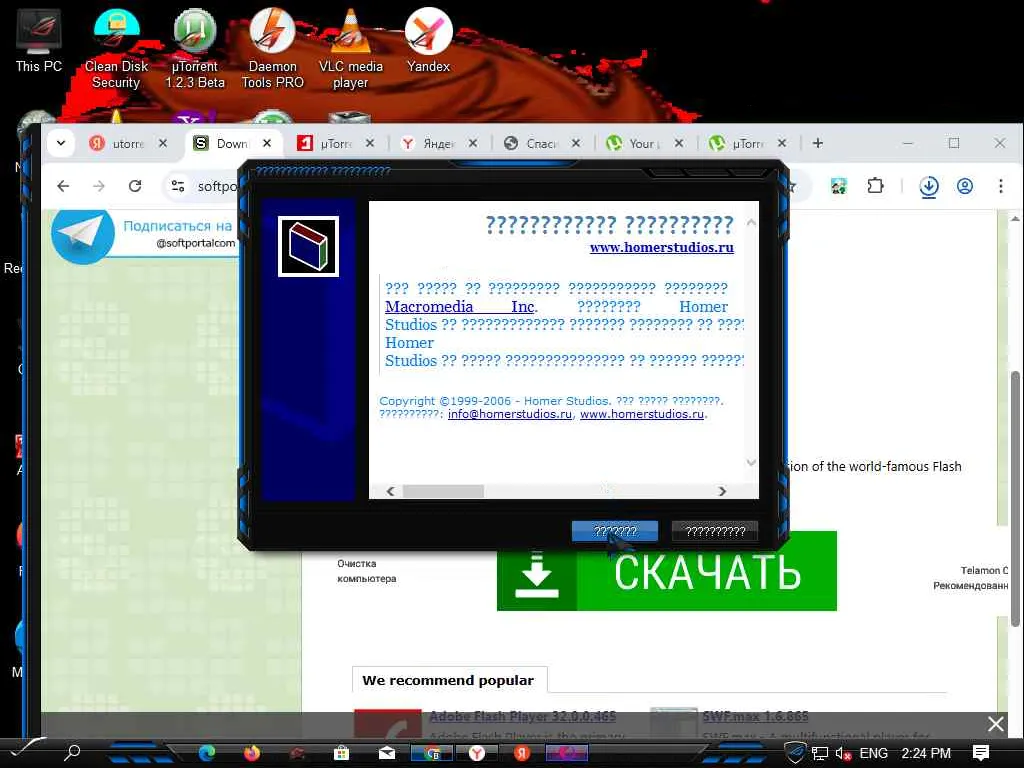Click the browser page vertical scrollbar
This screenshot has height=768, width=1024.
(x=1015, y=500)
